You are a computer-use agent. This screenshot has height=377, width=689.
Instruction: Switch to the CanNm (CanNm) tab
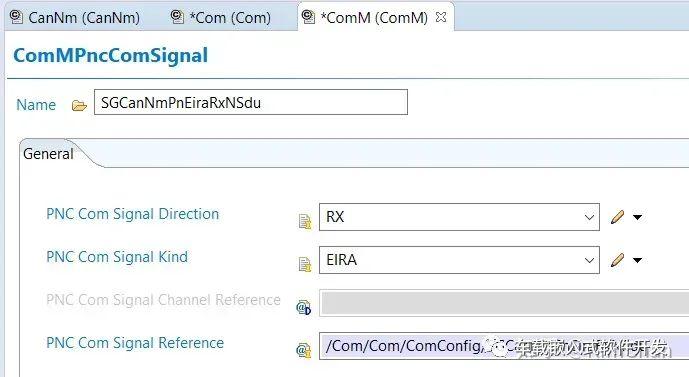[75, 18]
